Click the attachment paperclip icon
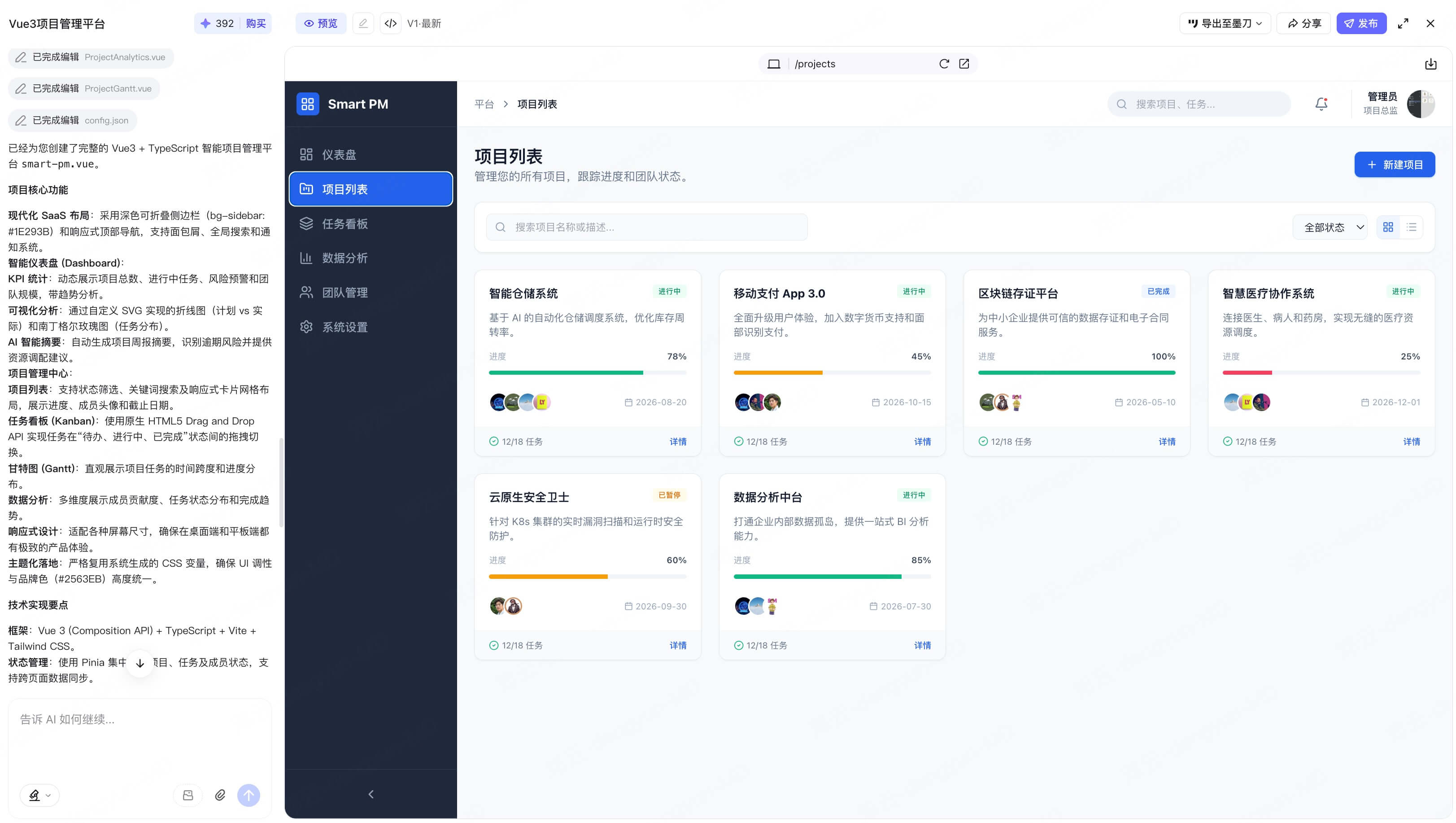1456x823 pixels. [x=220, y=795]
